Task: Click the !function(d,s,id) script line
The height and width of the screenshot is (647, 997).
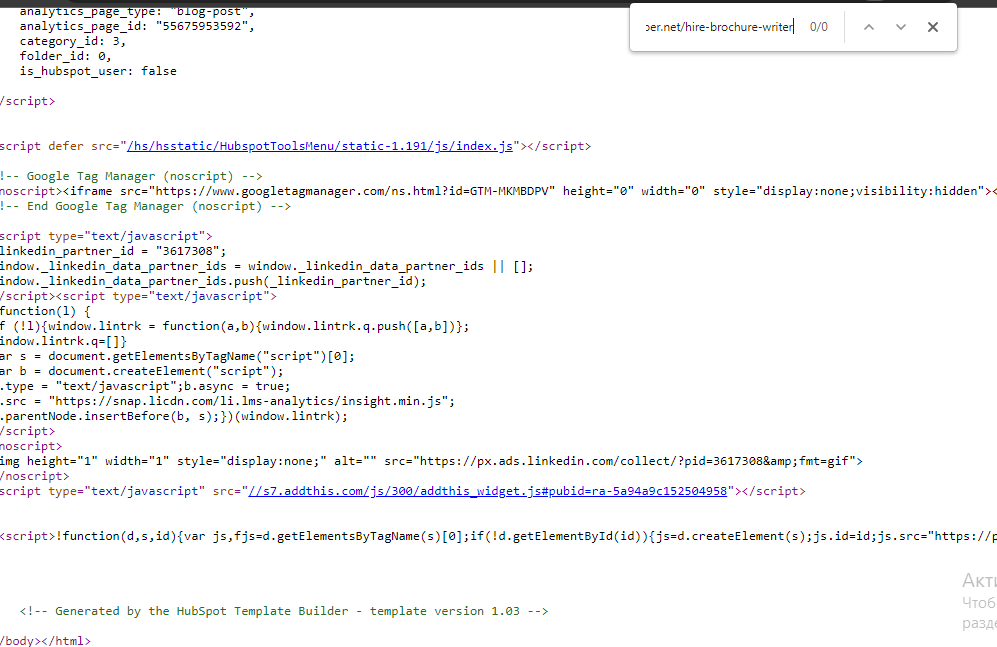Action: click(498, 536)
